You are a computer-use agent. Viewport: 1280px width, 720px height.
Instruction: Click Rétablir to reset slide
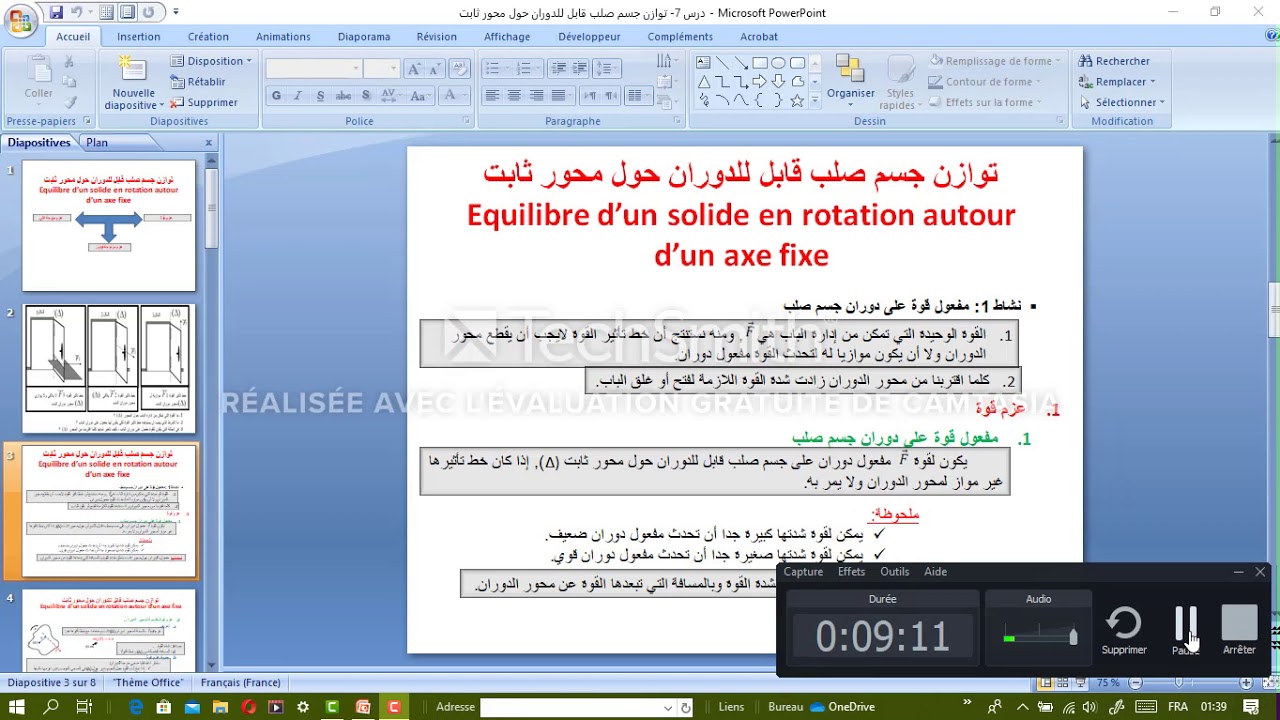pos(199,81)
